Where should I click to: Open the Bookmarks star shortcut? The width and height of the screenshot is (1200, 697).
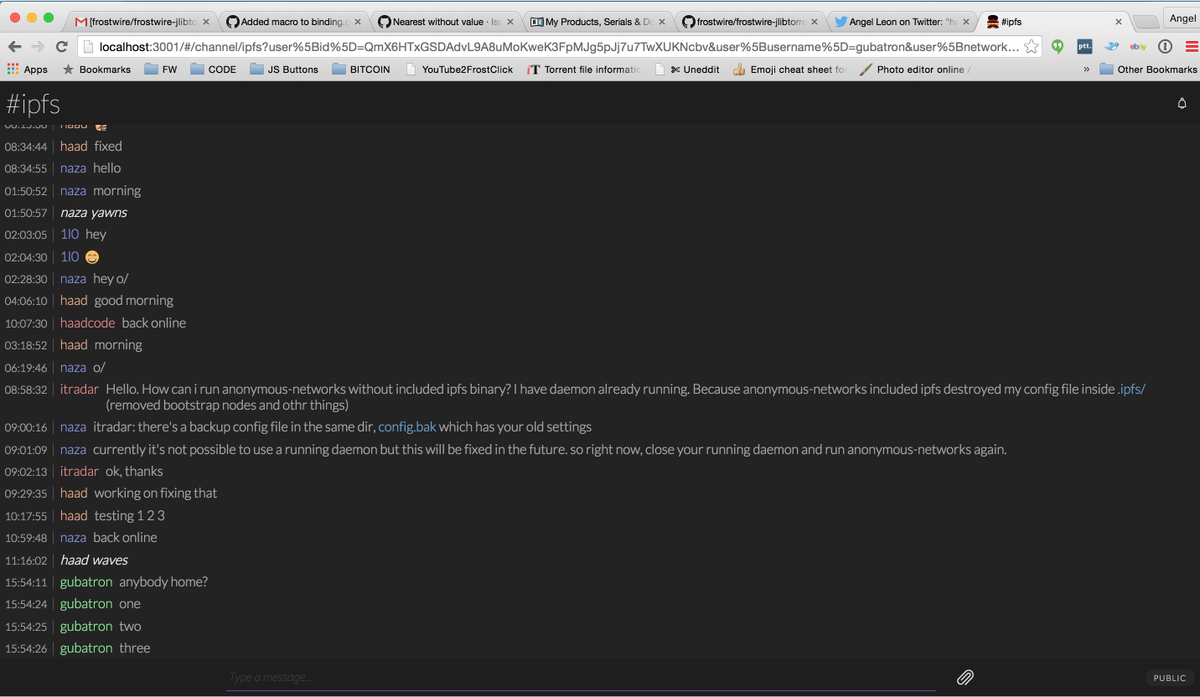(96, 69)
